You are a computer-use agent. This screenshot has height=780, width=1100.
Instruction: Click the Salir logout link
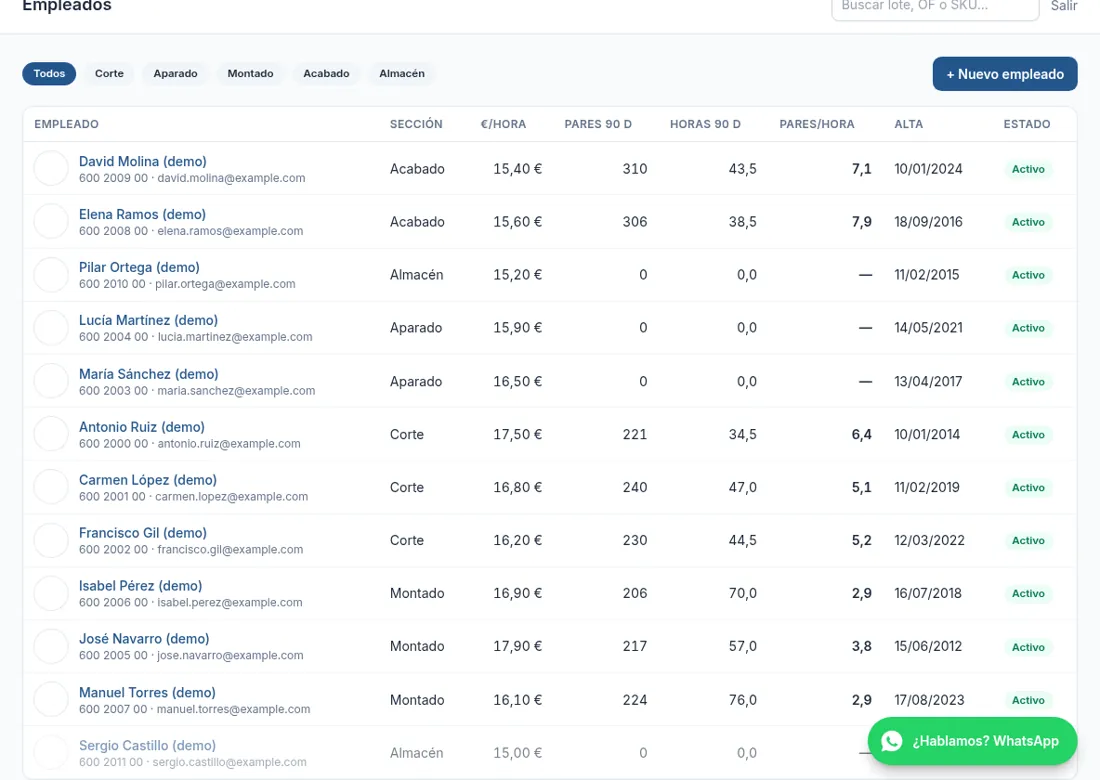pyautogui.click(x=1064, y=6)
